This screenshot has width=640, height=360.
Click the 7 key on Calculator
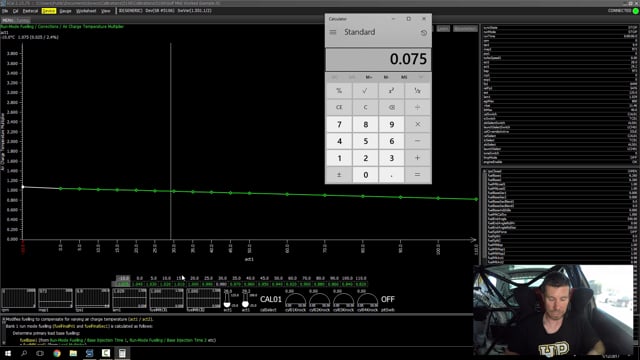pyautogui.click(x=339, y=124)
